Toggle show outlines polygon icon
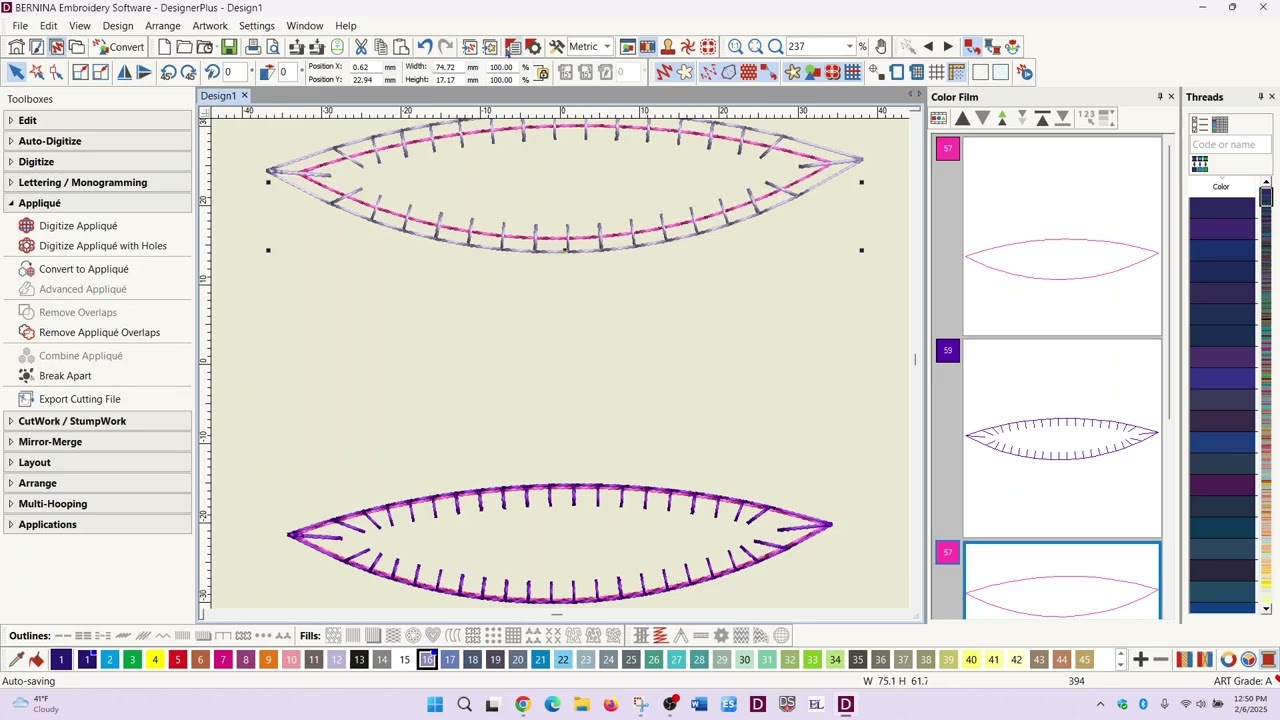 pyautogui.click(x=728, y=72)
